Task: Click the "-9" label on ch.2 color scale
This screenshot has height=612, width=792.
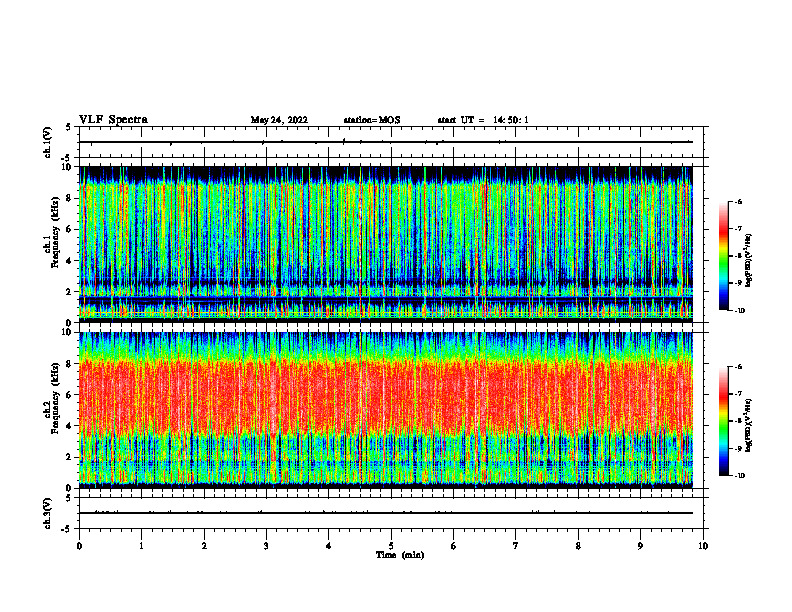Action: pyautogui.click(x=738, y=448)
